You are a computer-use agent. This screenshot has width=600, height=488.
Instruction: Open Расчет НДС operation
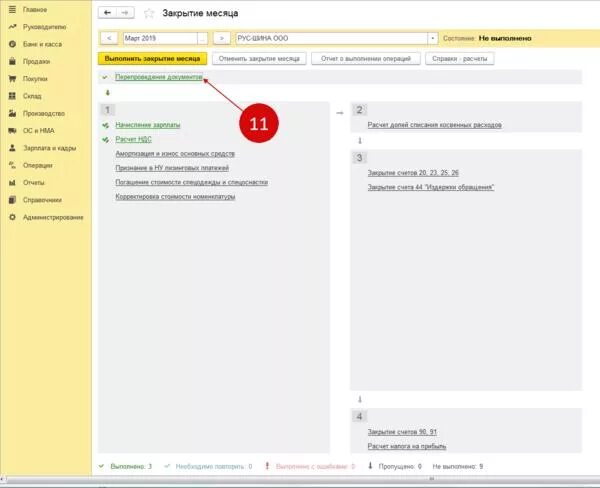[x=134, y=139]
